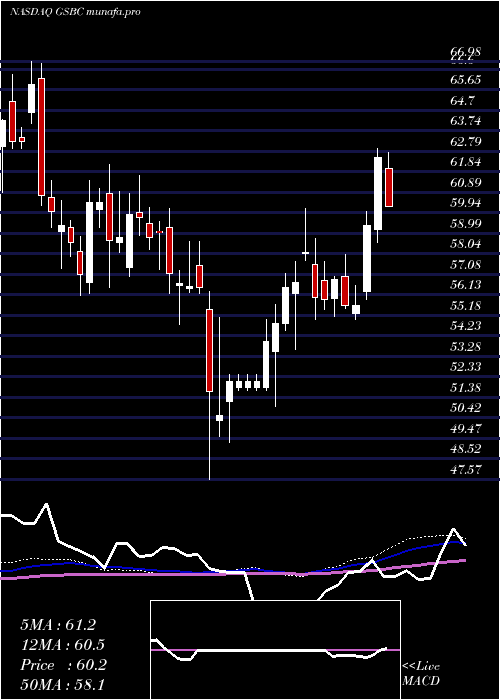
Task: Click the 52.33 price axis label
Action: pos(465,367)
